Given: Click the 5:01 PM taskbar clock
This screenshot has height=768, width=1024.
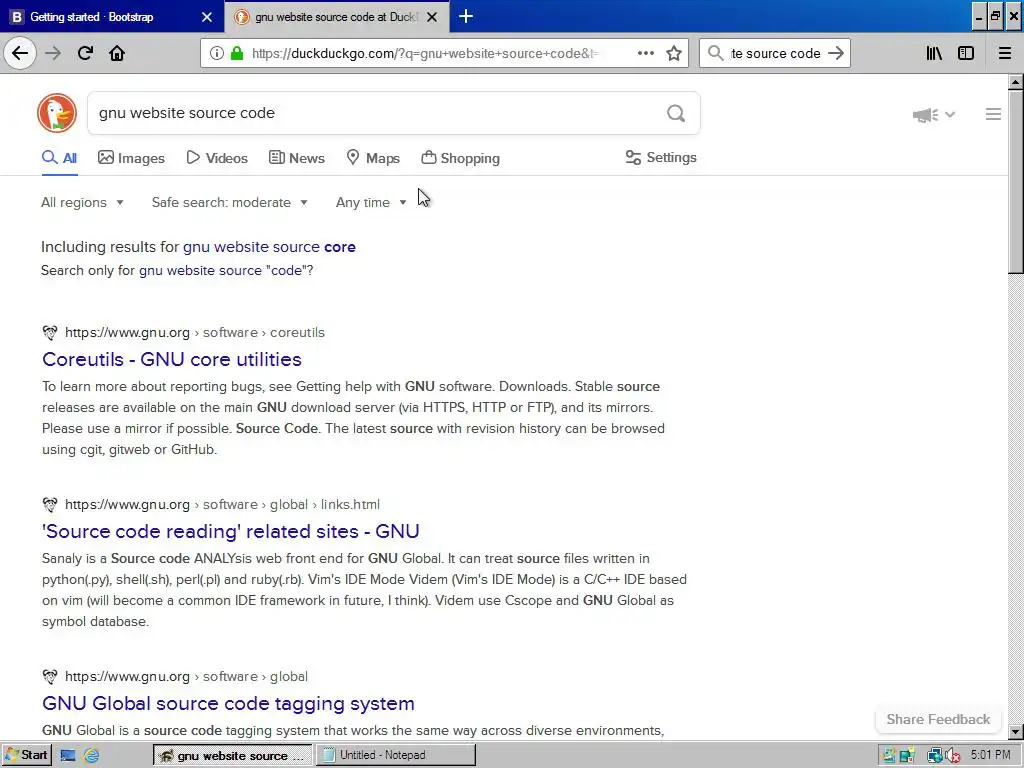Looking at the screenshot, I should click(990, 755).
